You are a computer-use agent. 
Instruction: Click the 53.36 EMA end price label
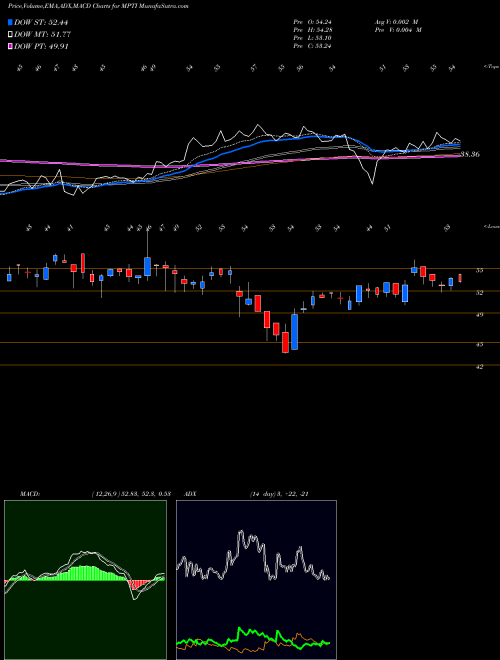(470, 154)
